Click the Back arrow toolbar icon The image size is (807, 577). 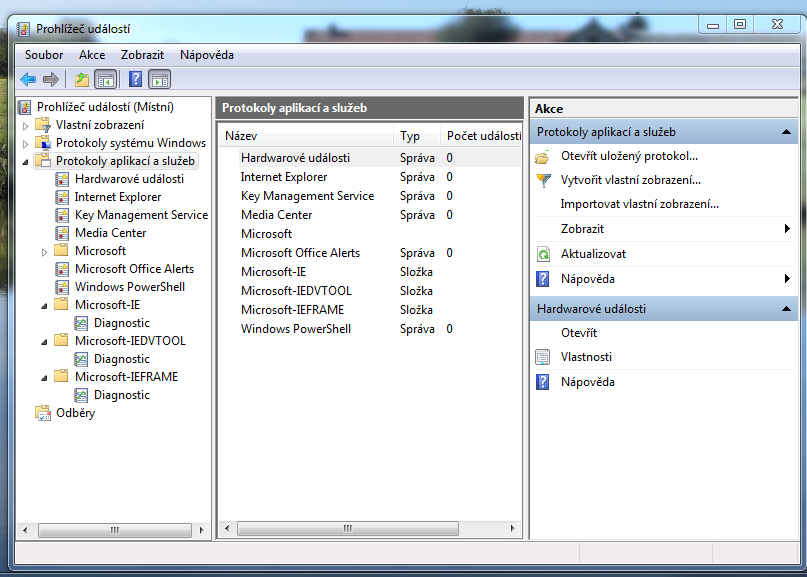(x=28, y=80)
